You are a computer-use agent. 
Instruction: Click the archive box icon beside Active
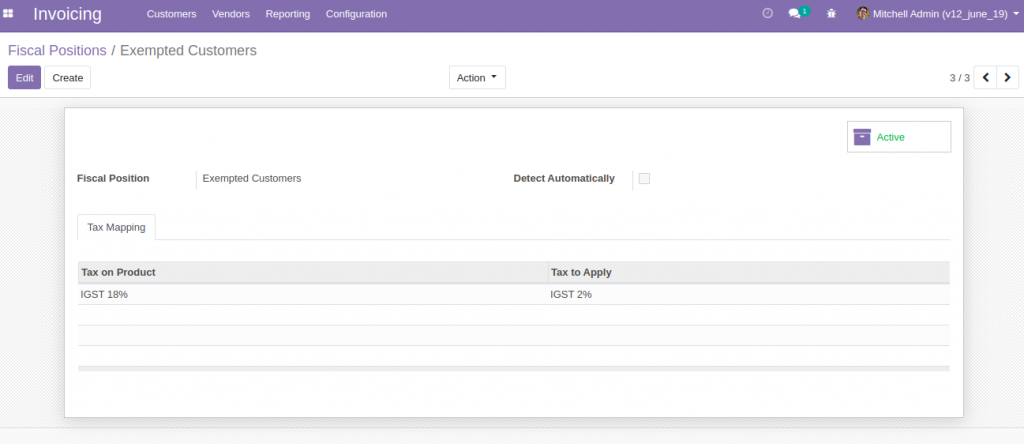pyautogui.click(x=862, y=137)
